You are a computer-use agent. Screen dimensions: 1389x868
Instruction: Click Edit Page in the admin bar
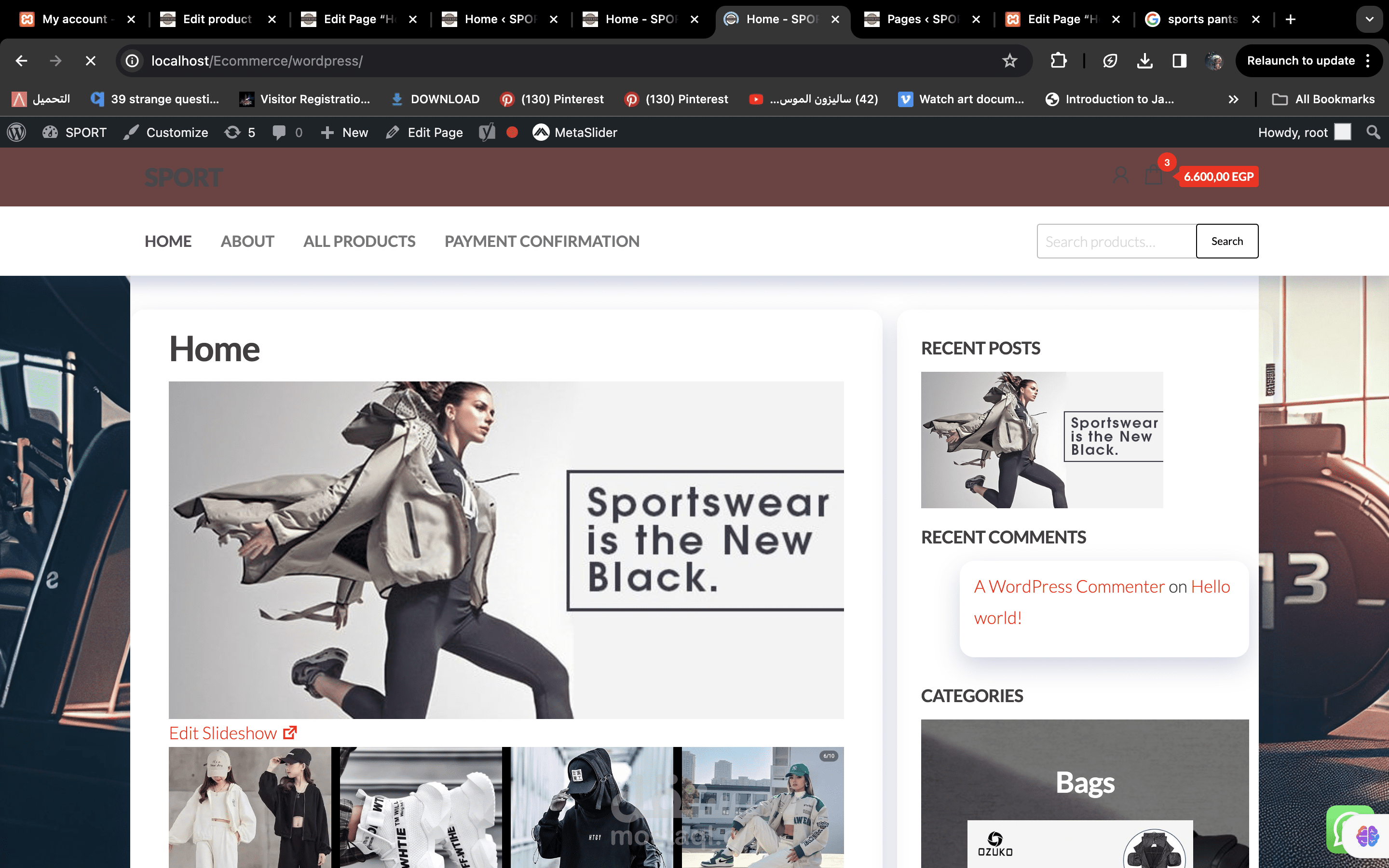[424, 133]
